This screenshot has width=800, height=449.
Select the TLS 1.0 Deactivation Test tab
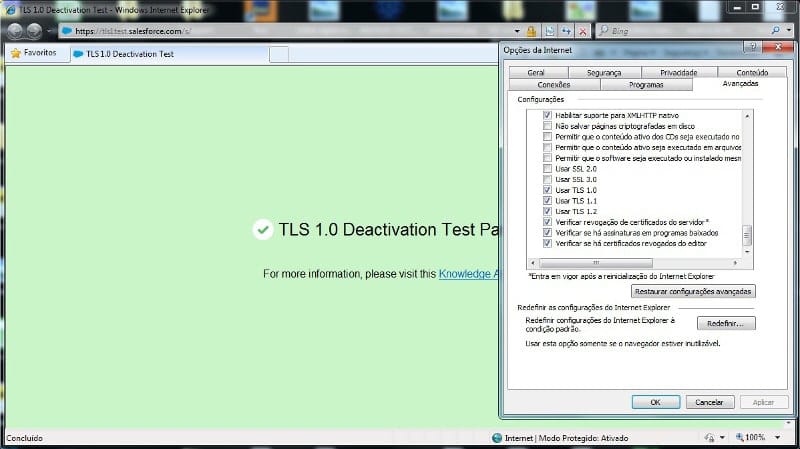tap(169, 54)
